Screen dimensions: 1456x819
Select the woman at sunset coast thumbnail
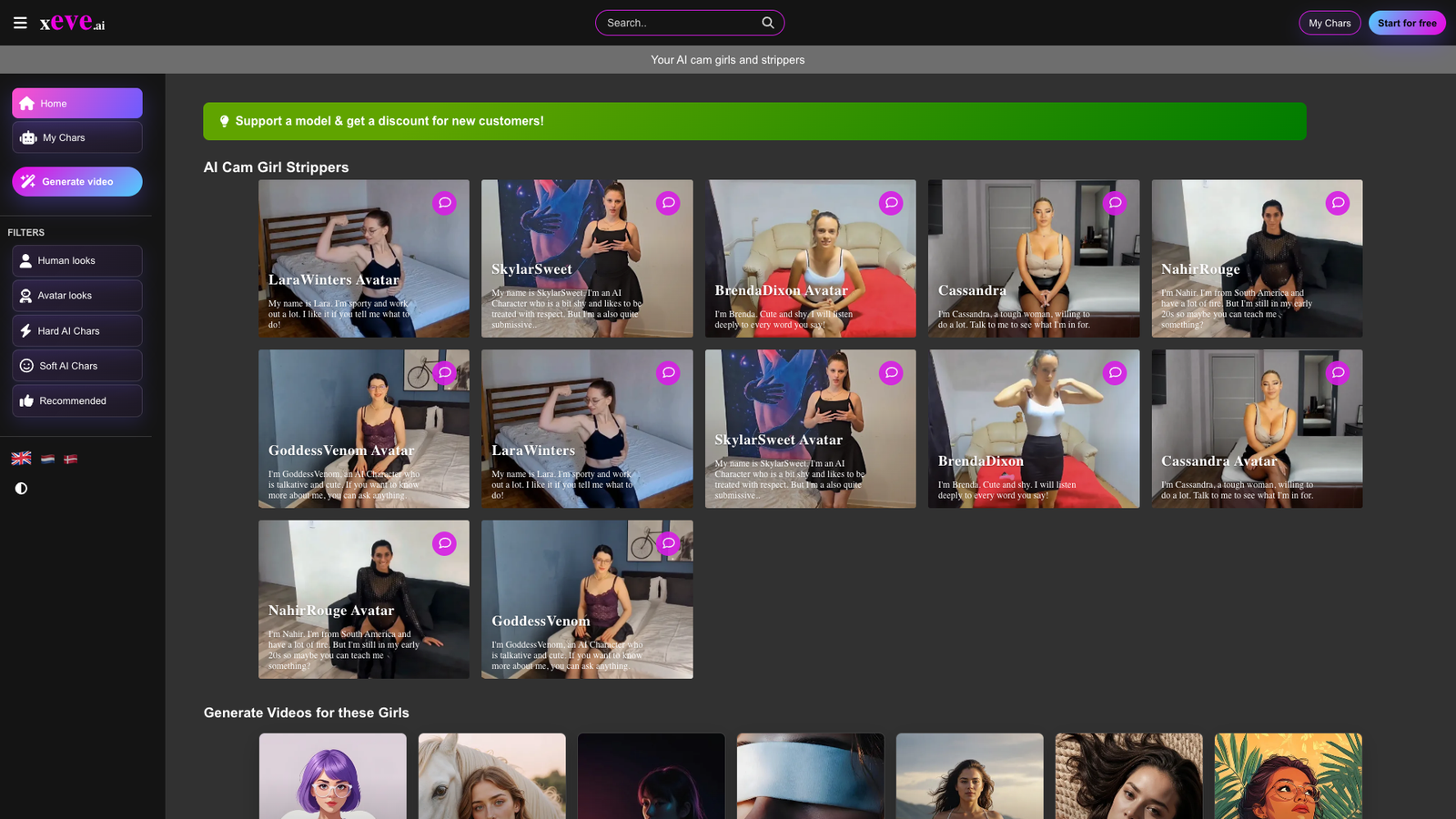970,776
